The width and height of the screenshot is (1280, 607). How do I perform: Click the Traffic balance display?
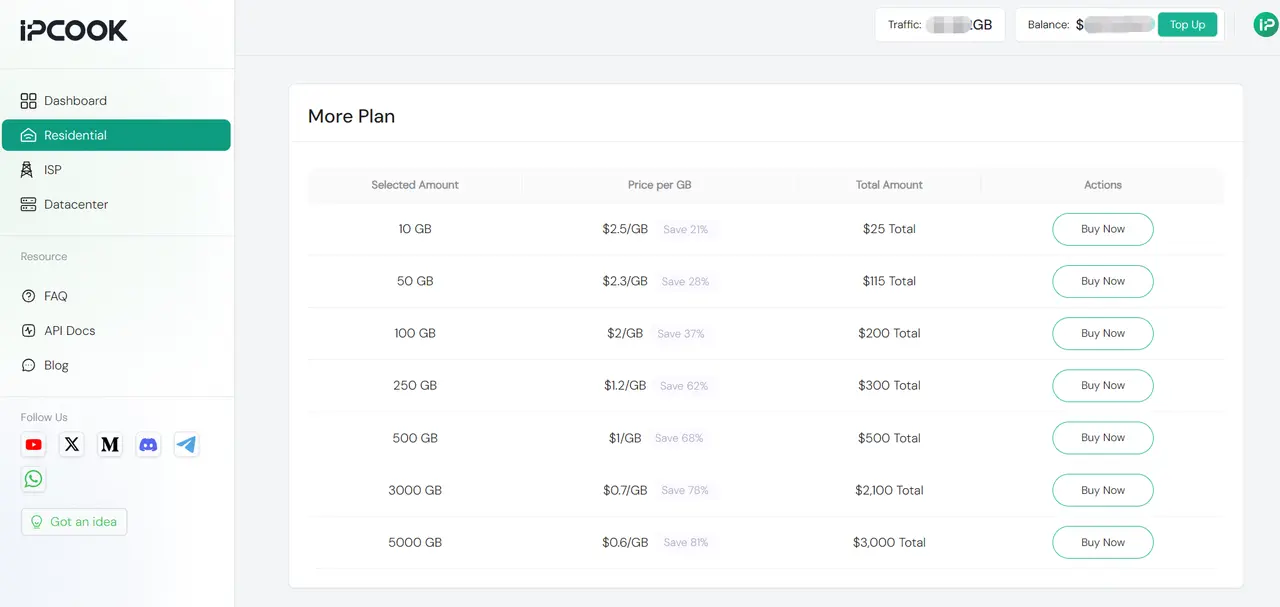point(938,24)
